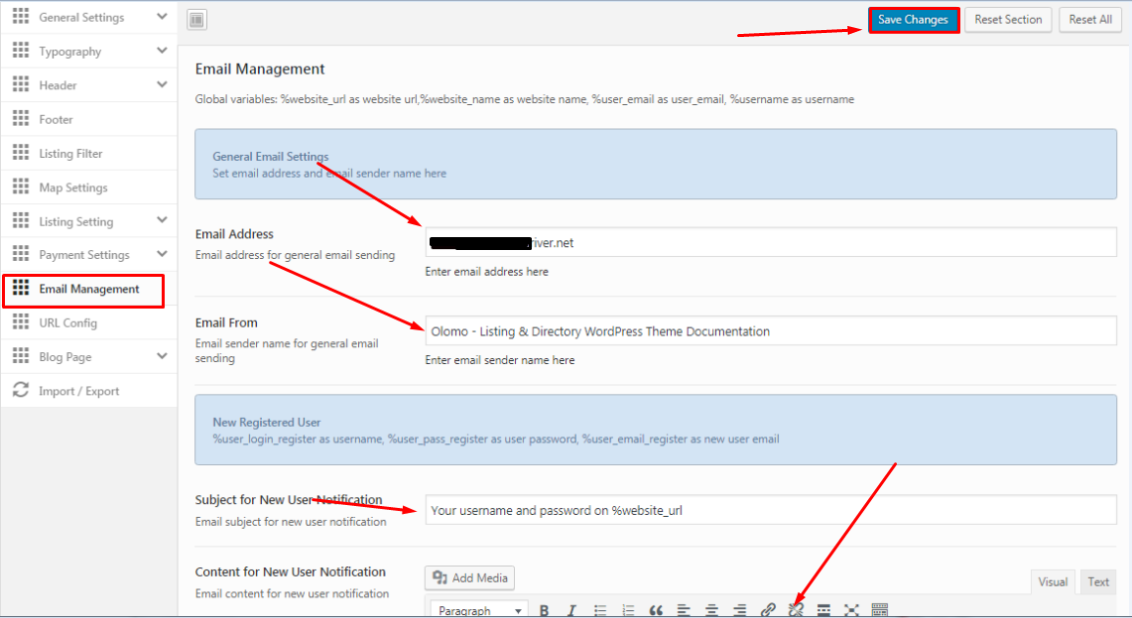
Task: Show the toolbar toggle (kitchen sink)
Action: coord(880,610)
